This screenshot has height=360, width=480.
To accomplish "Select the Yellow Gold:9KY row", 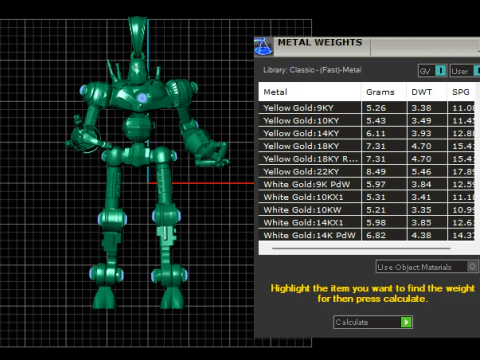I will pos(367,108).
